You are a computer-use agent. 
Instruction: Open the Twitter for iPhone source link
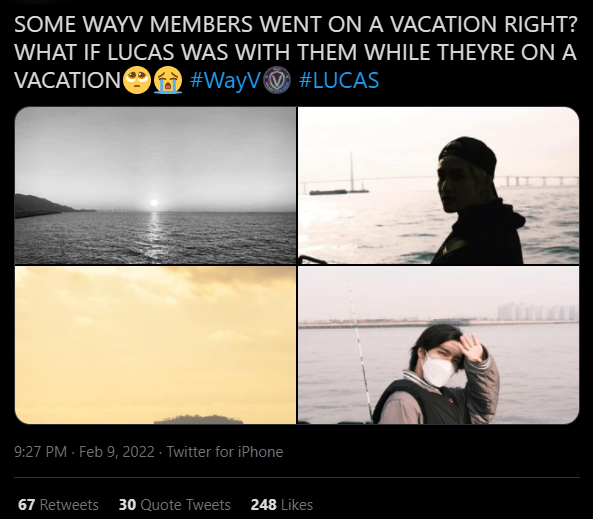(225, 452)
